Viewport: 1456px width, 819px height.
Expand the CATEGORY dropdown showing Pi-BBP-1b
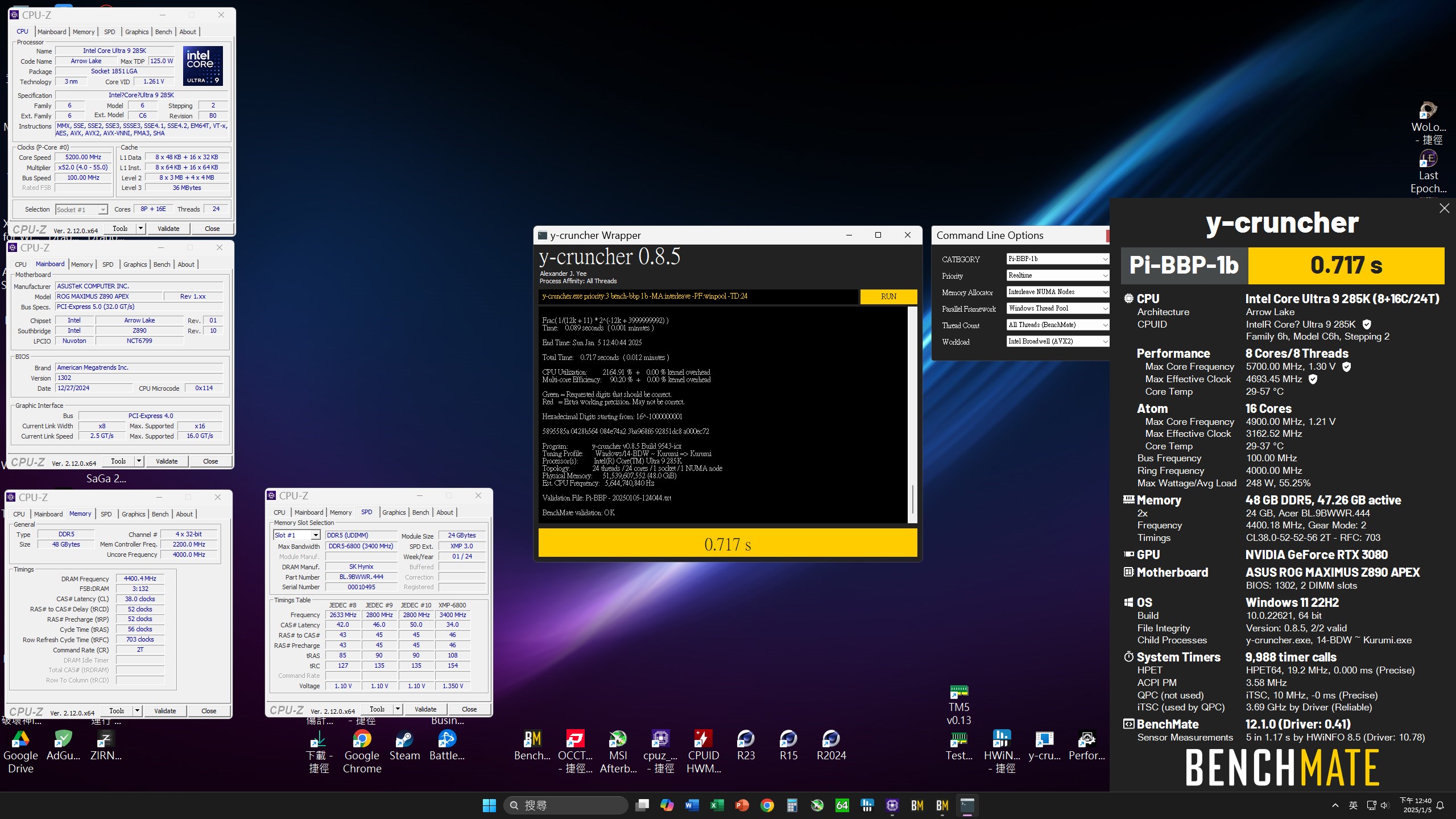(x=1057, y=259)
